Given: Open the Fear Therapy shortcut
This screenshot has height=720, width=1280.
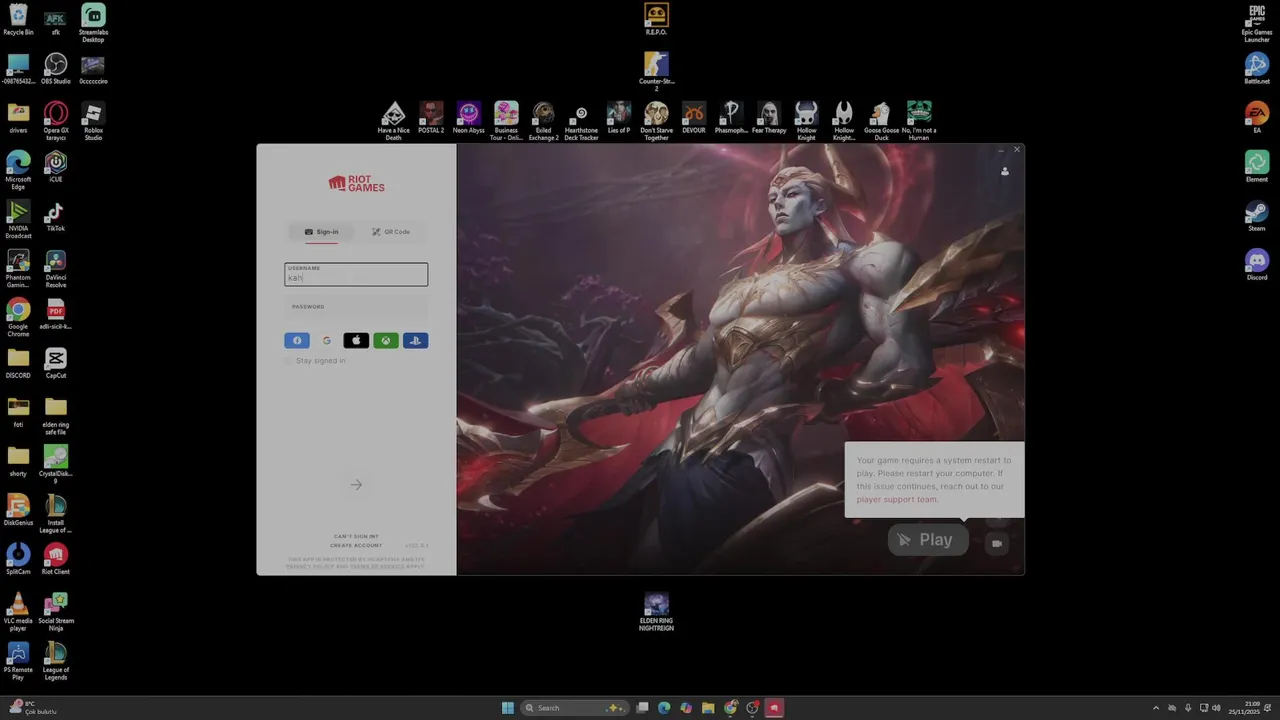Looking at the screenshot, I should coord(769,117).
